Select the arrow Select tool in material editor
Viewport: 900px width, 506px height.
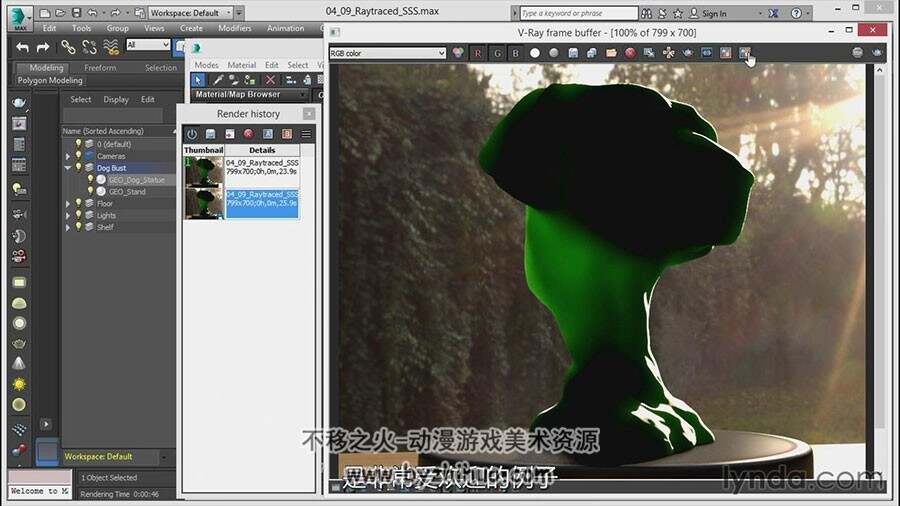pyautogui.click(x=198, y=80)
